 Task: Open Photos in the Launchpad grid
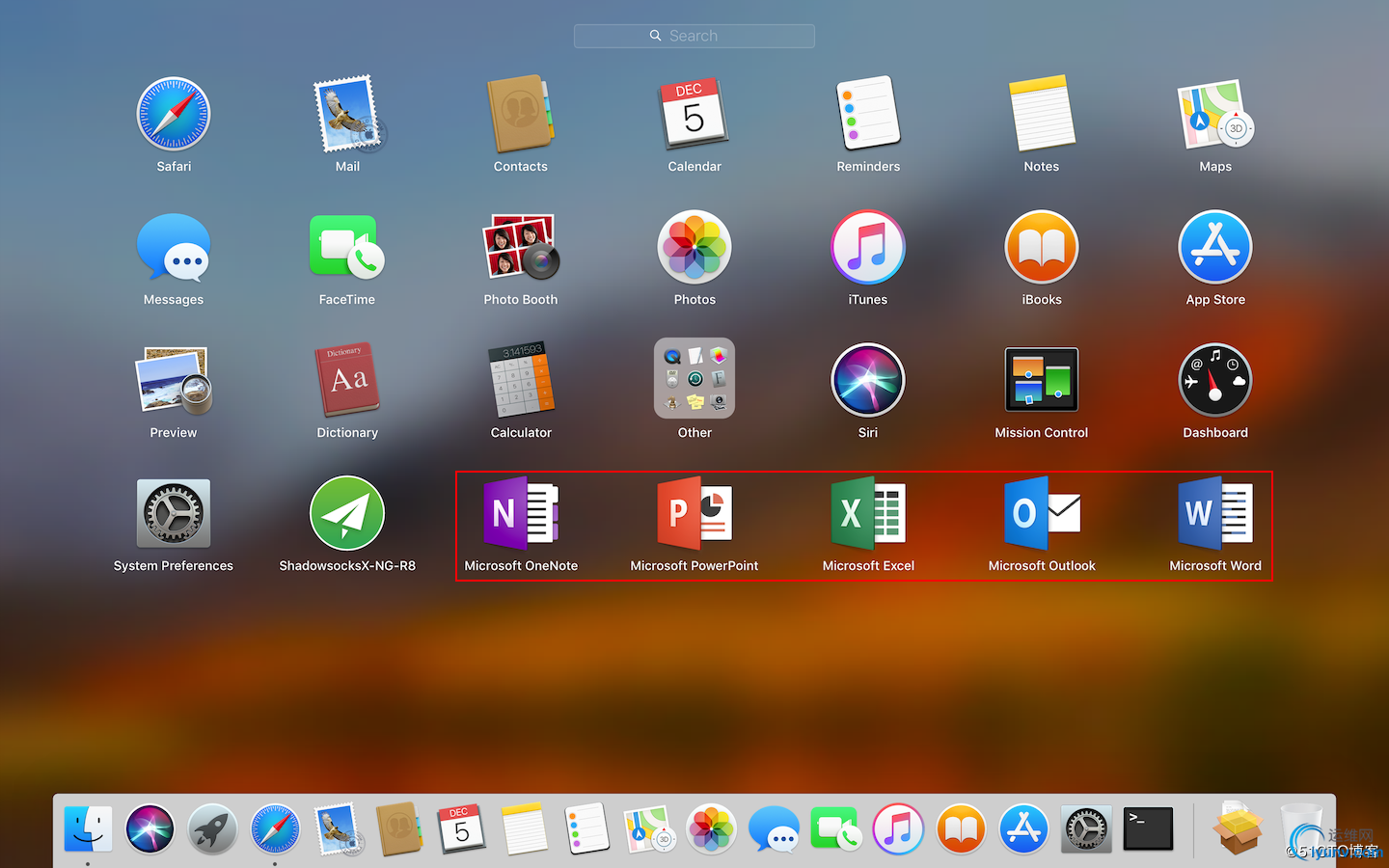[694, 248]
